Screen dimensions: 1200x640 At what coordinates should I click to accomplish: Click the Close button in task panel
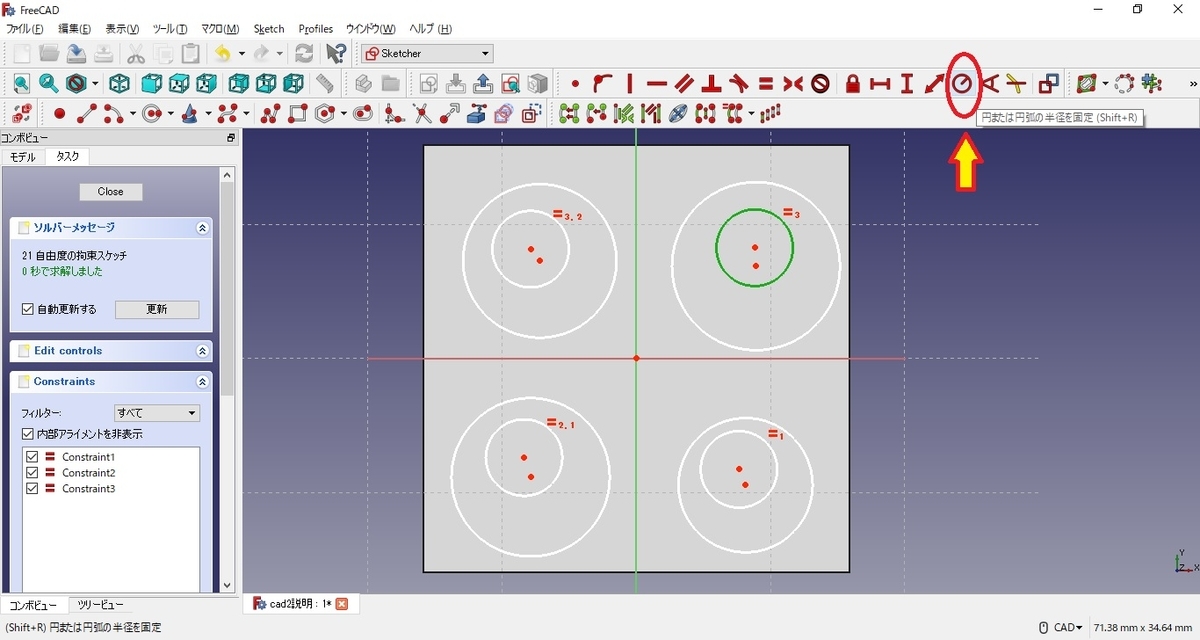[111, 192]
